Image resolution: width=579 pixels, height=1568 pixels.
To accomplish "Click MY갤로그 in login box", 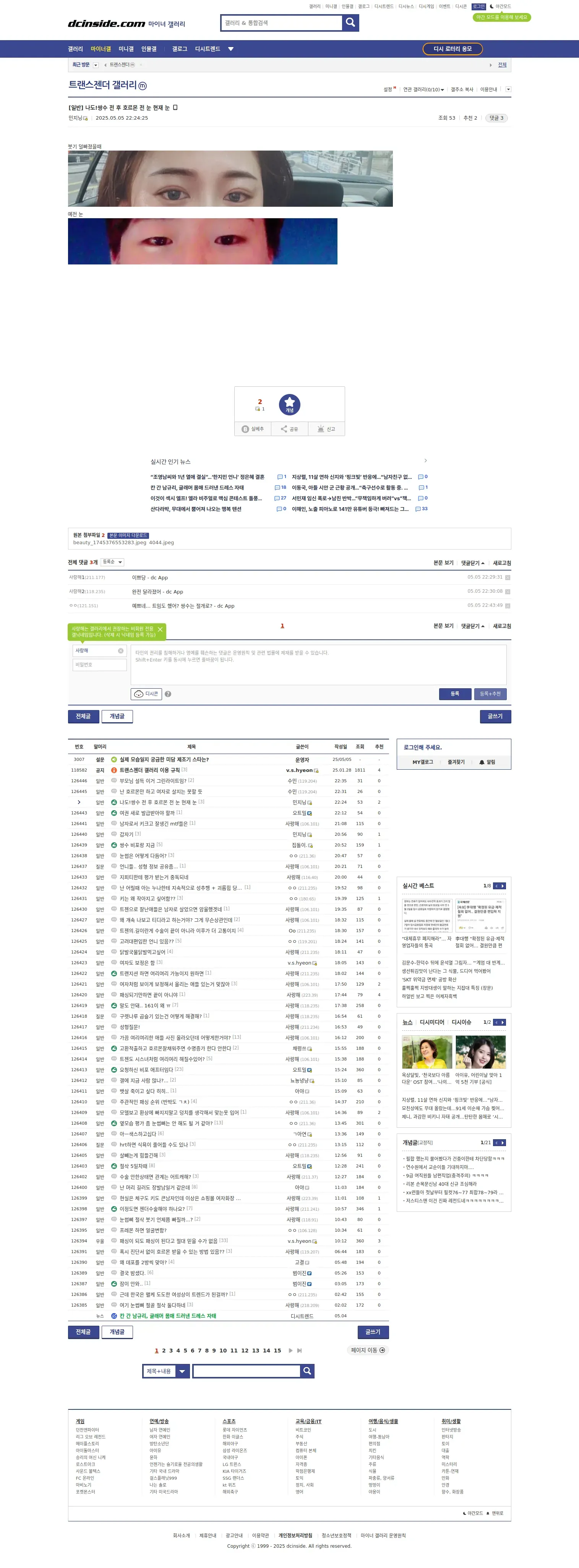I will 423,762.
